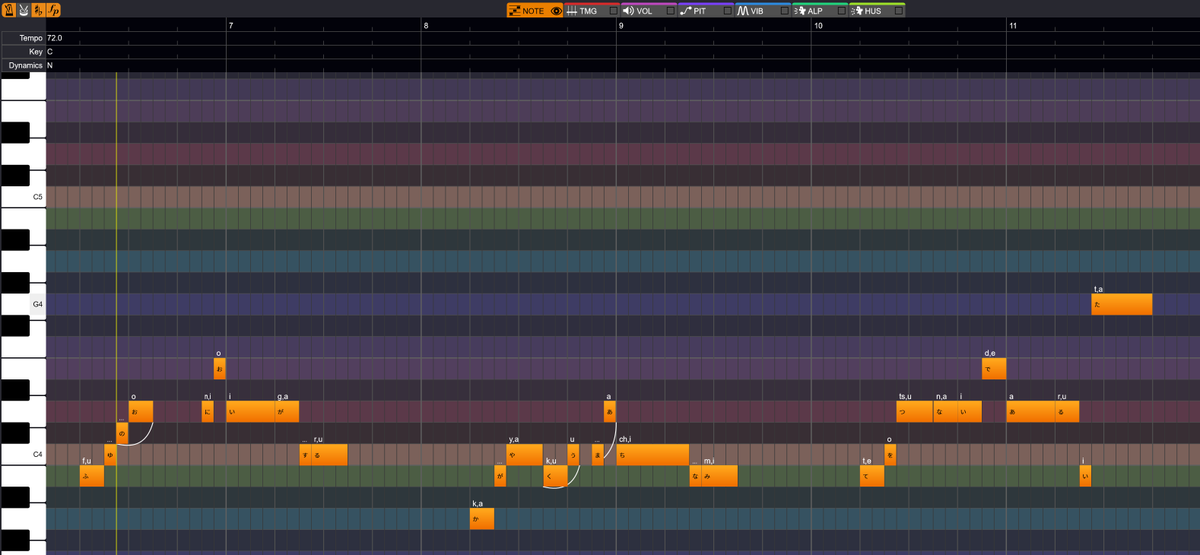Toggle the Key row sharp-flat icon
This screenshot has height=555, width=1200.
[38, 10]
